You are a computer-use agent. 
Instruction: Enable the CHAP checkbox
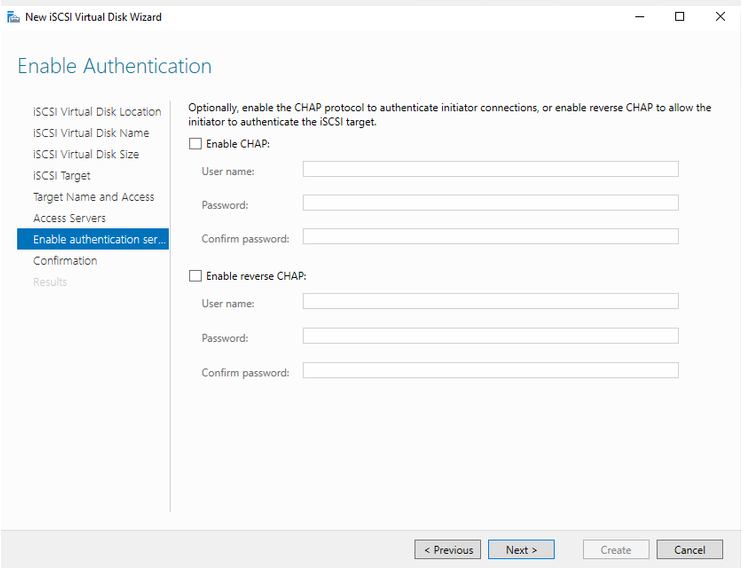point(195,144)
